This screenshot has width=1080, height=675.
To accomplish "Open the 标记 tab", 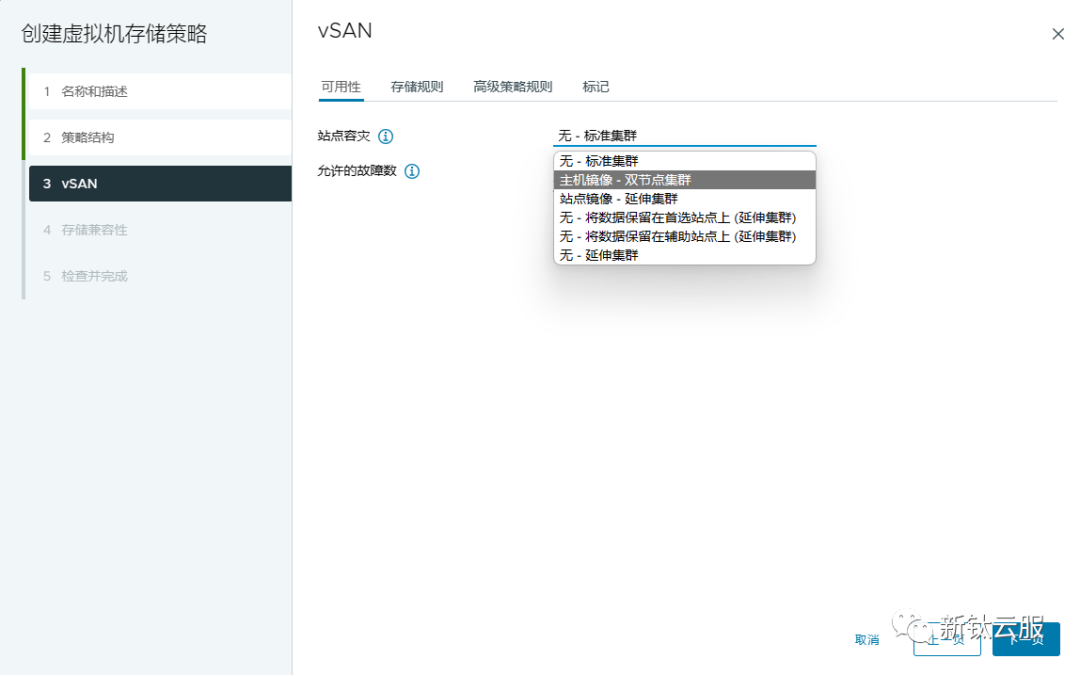I will tap(595, 87).
